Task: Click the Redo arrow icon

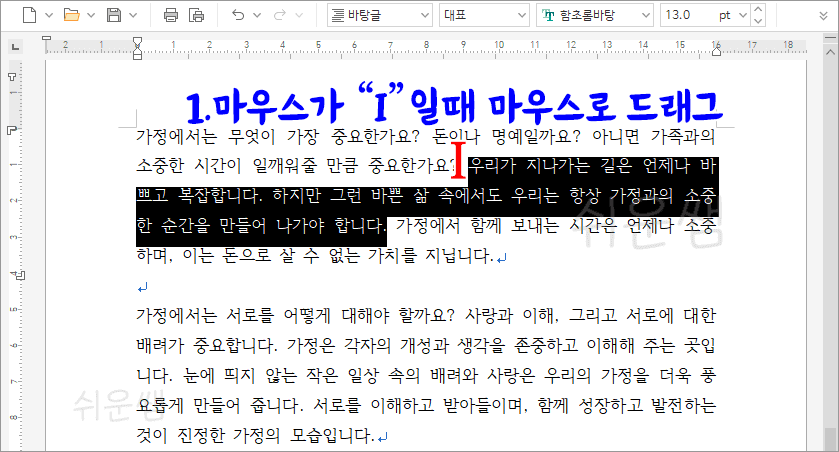Action: (x=279, y=15)
